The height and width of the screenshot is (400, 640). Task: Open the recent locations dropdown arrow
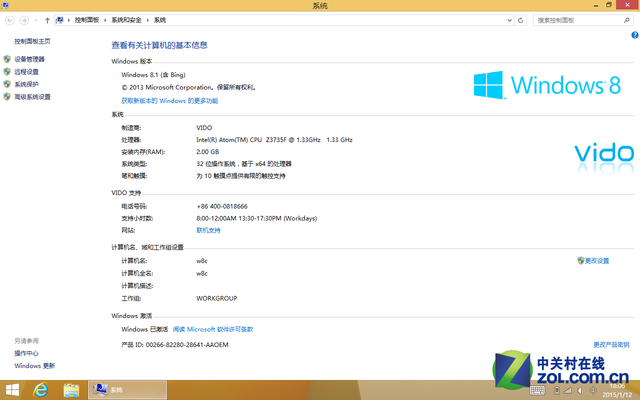click(36, 20)
